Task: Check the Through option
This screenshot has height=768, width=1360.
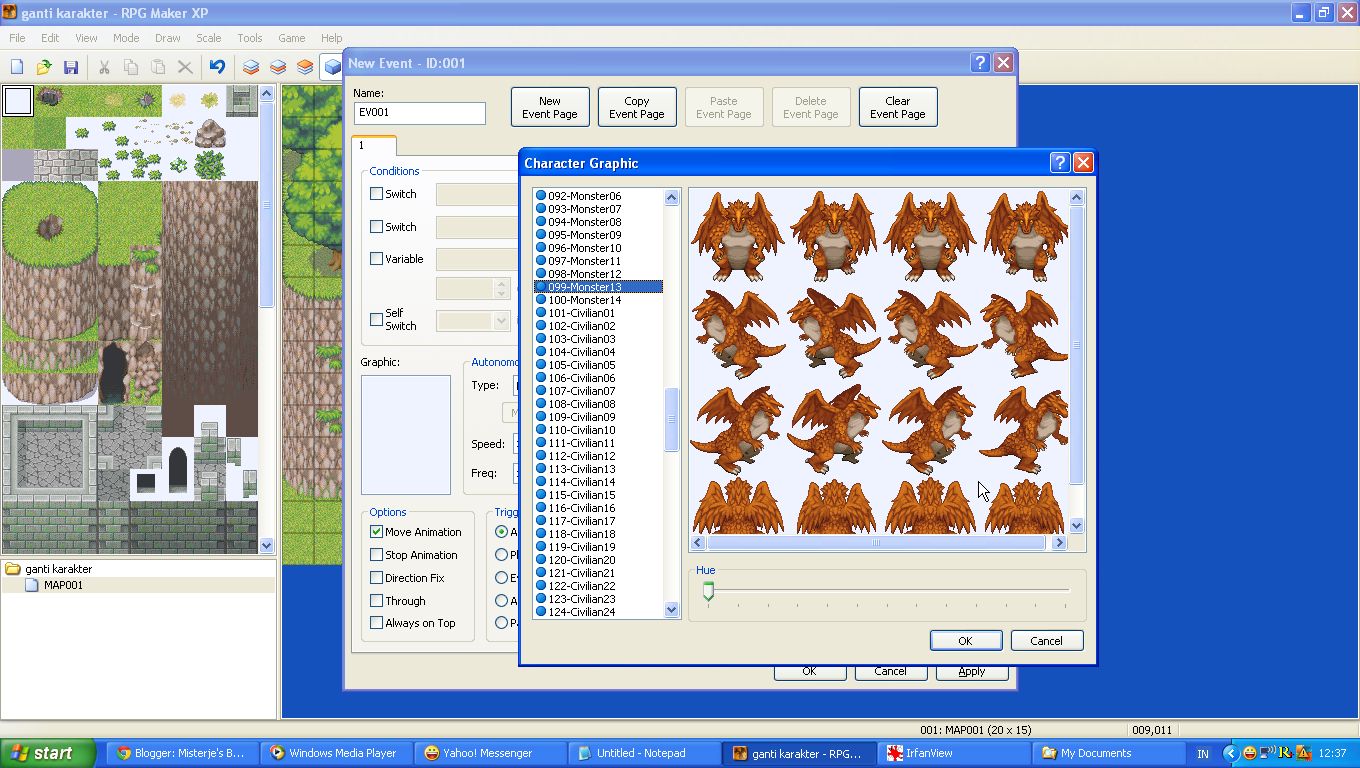Action: [376, 601]
